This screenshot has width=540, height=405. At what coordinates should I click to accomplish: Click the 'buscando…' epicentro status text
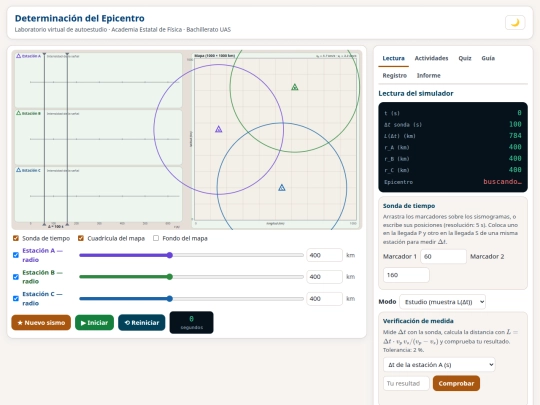point(502,181)
